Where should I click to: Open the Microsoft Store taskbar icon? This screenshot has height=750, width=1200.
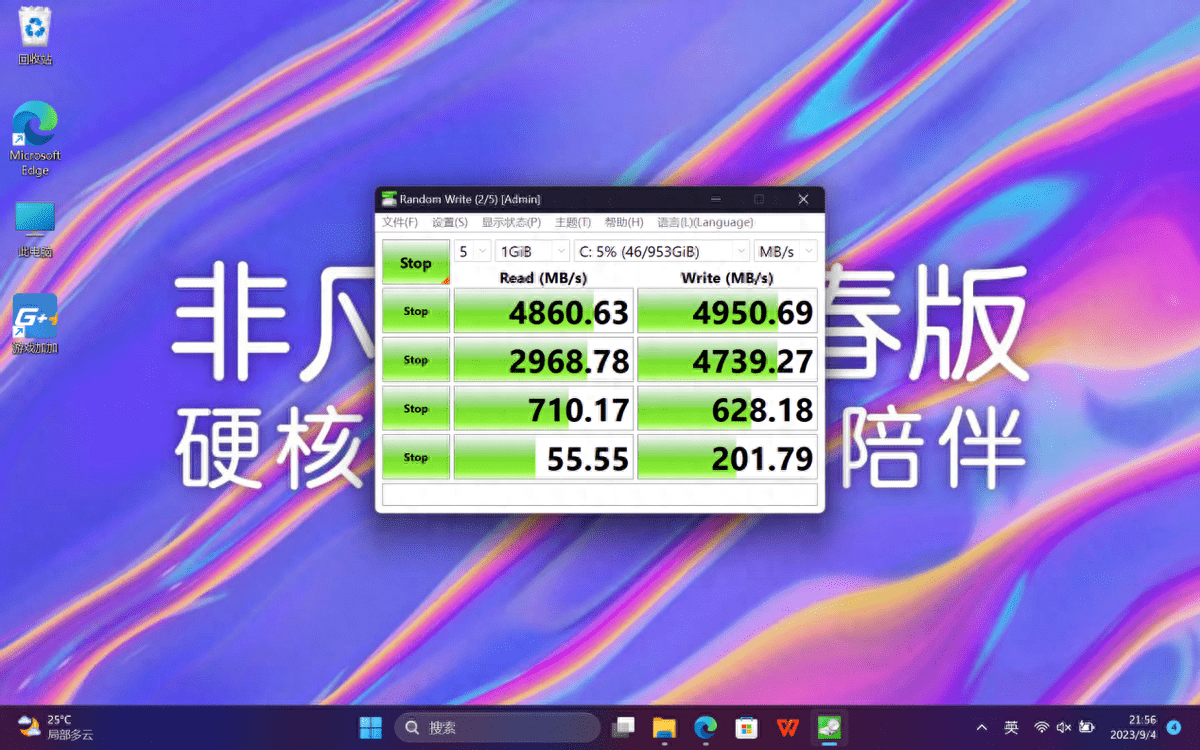click(745, 727)
